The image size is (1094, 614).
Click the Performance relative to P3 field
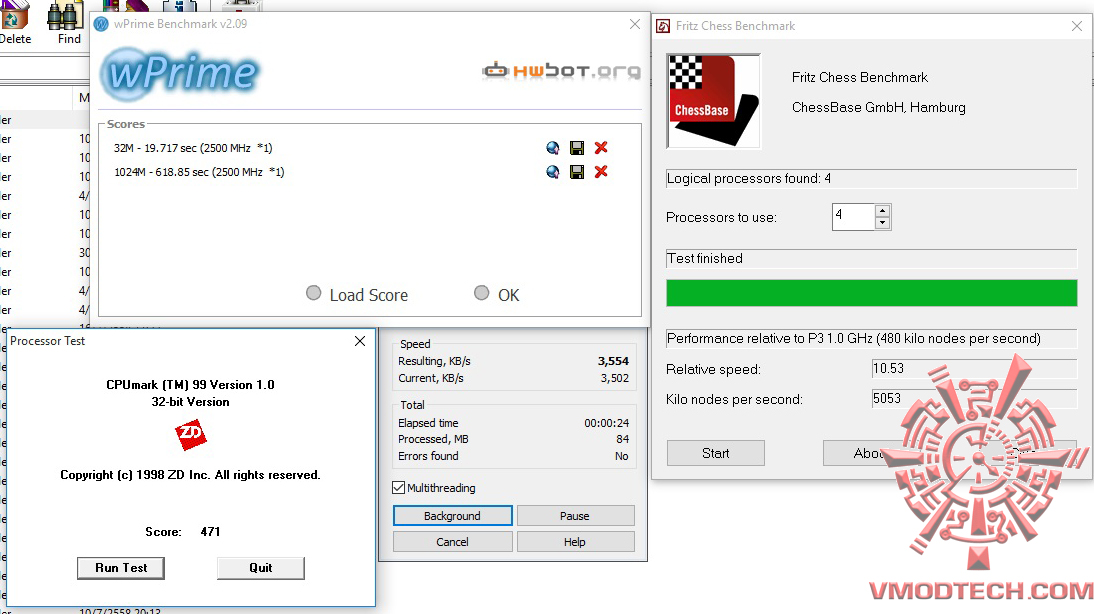click(871, 338)
